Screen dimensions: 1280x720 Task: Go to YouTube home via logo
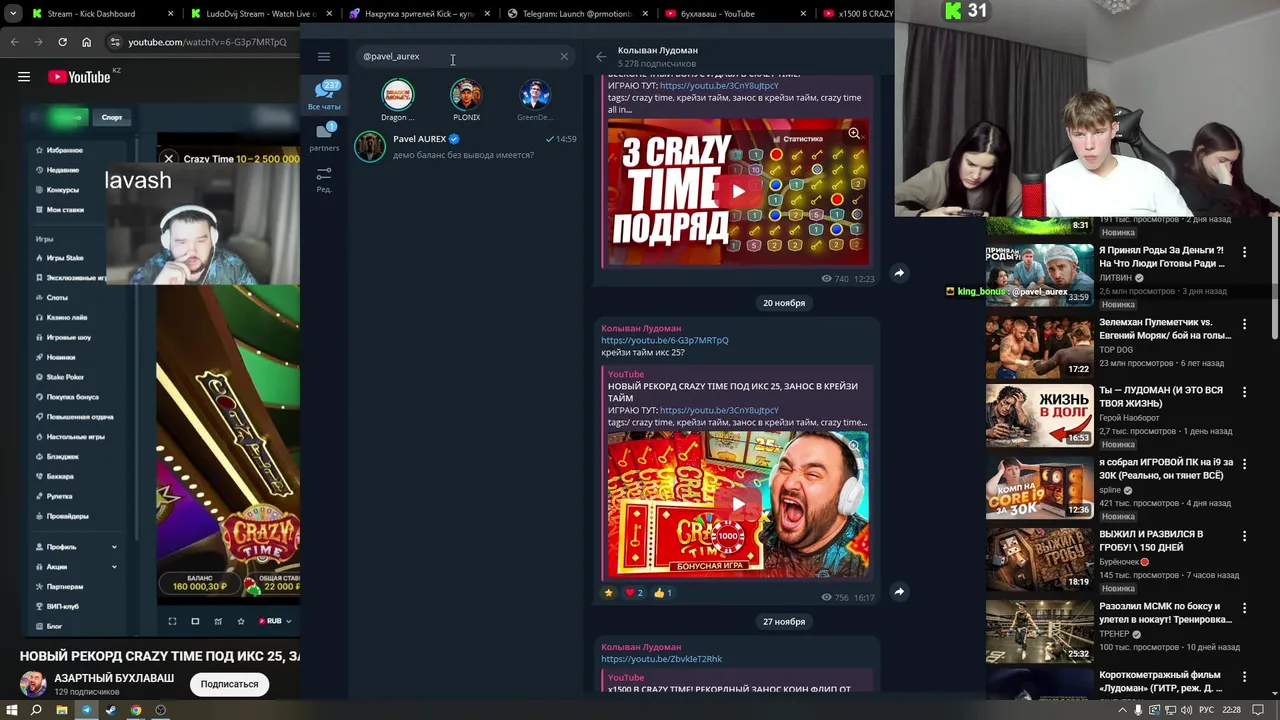pyautogui.click(x=79, y=77)
